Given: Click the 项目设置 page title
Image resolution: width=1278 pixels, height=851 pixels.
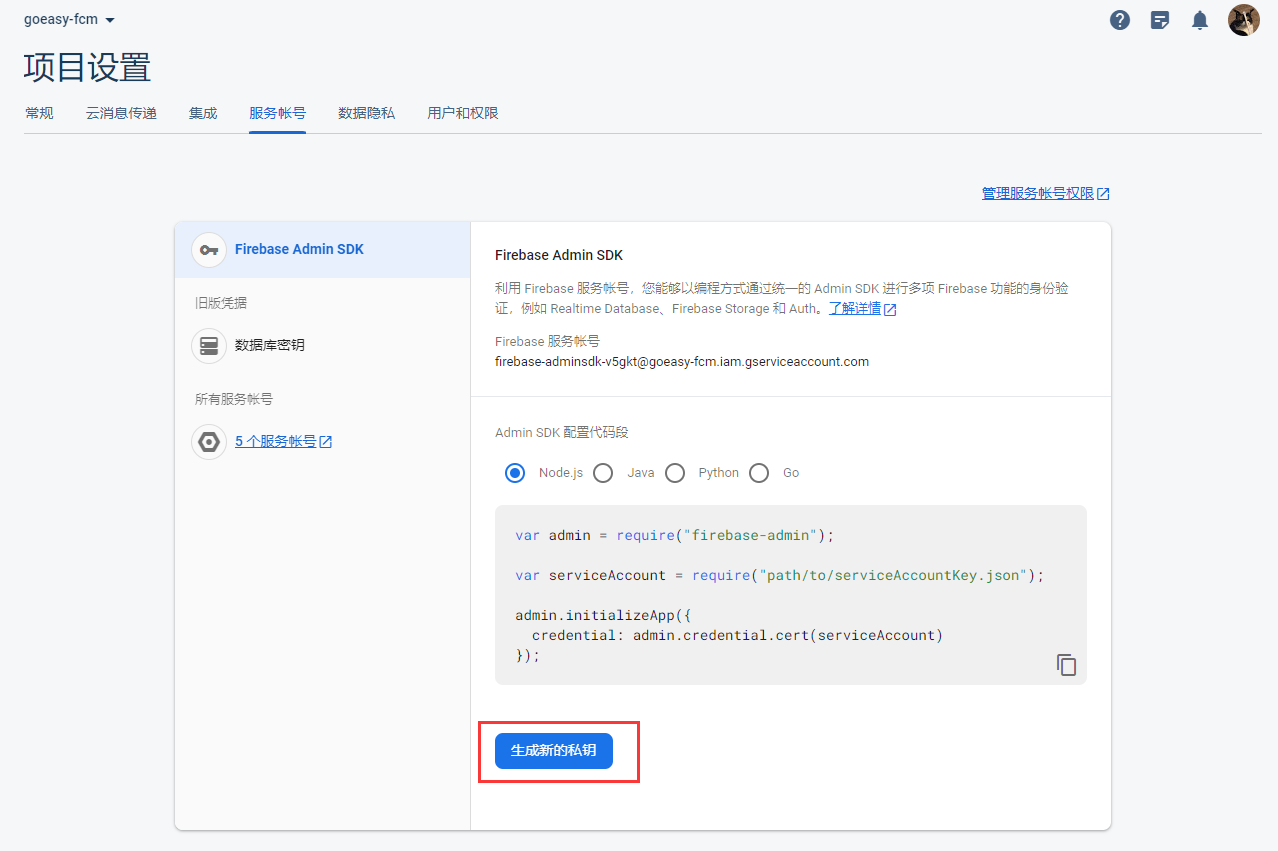Looking at the screenshot, I should tap(88, 67).
